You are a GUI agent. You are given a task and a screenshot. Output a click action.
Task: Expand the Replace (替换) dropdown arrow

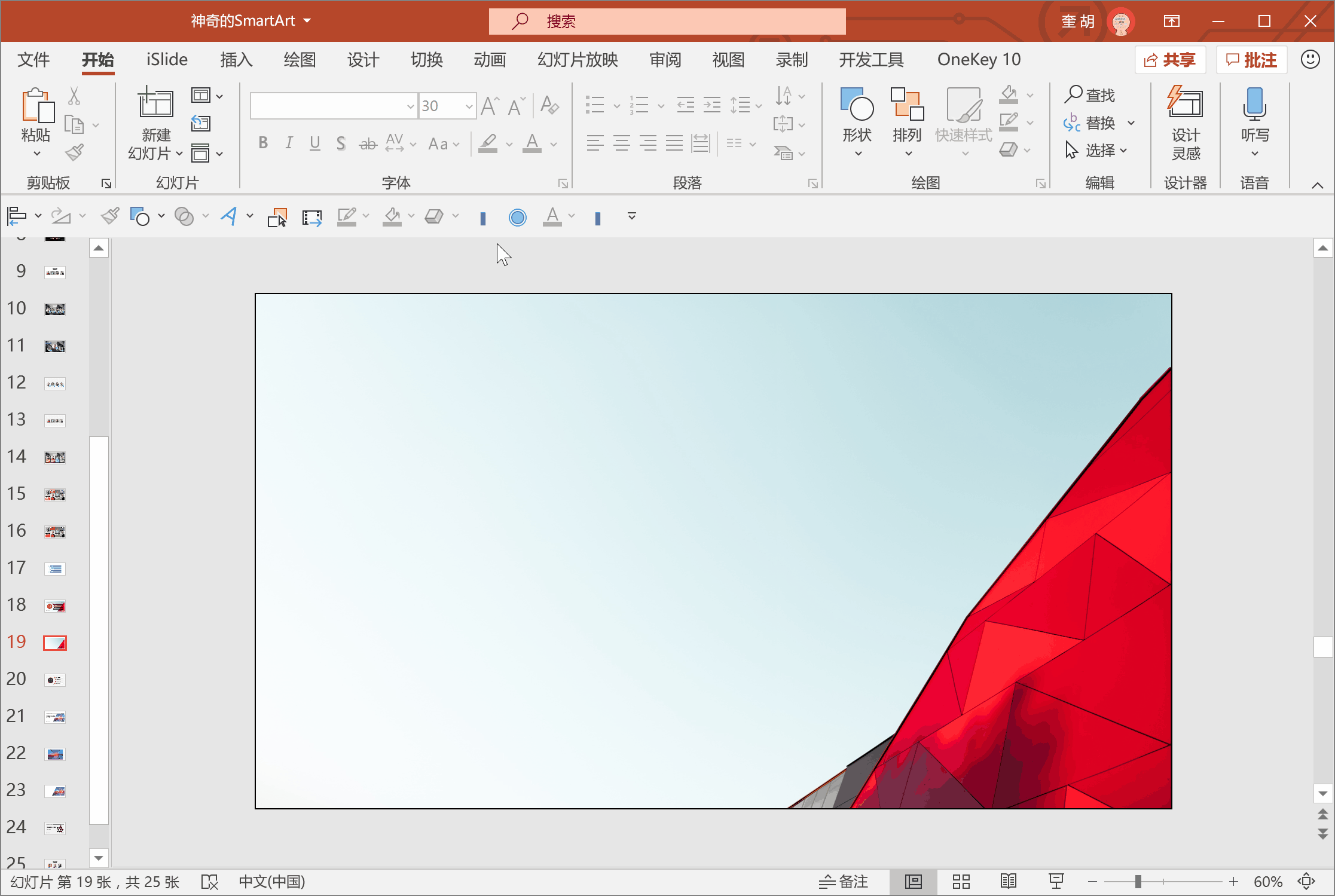point(1131,123)
